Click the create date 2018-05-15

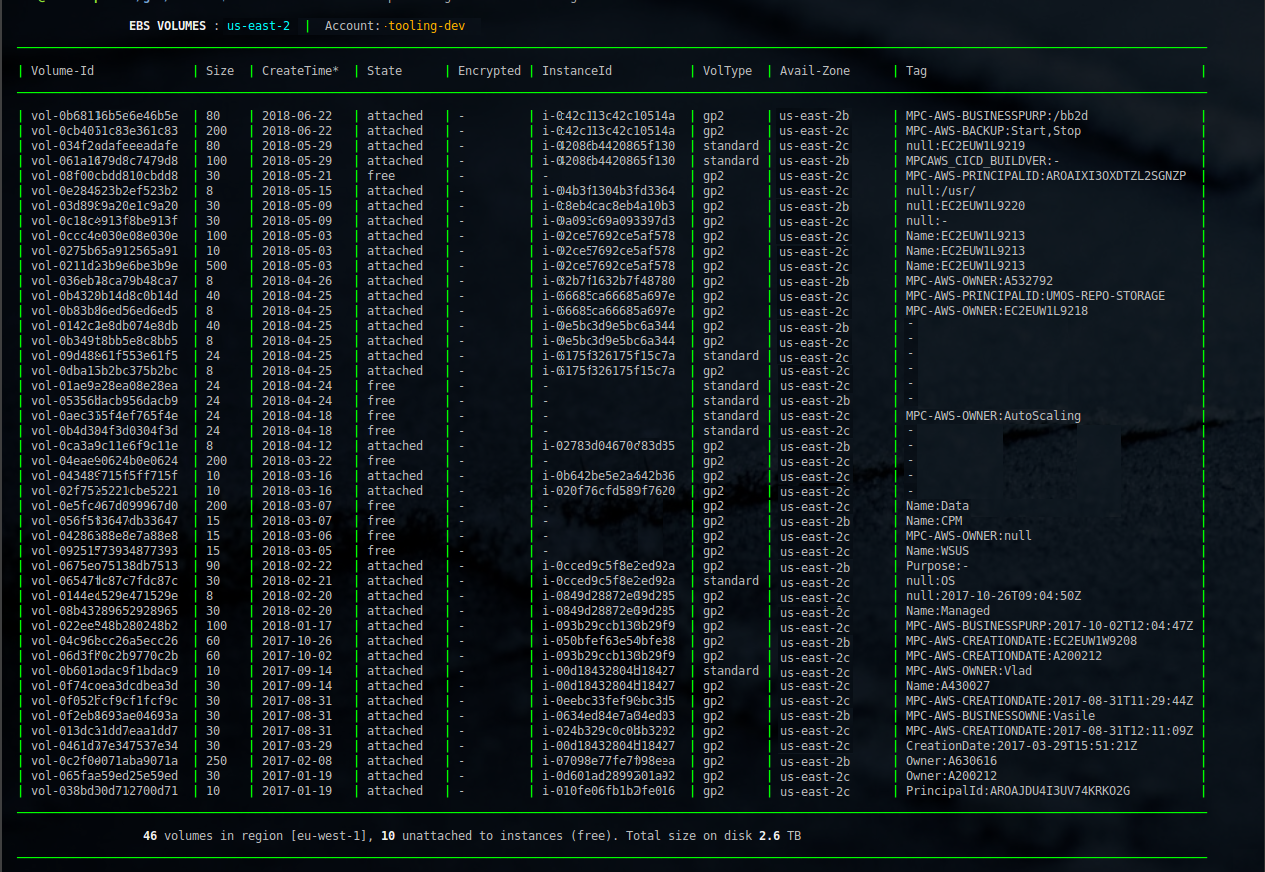(x=297, y=191)
